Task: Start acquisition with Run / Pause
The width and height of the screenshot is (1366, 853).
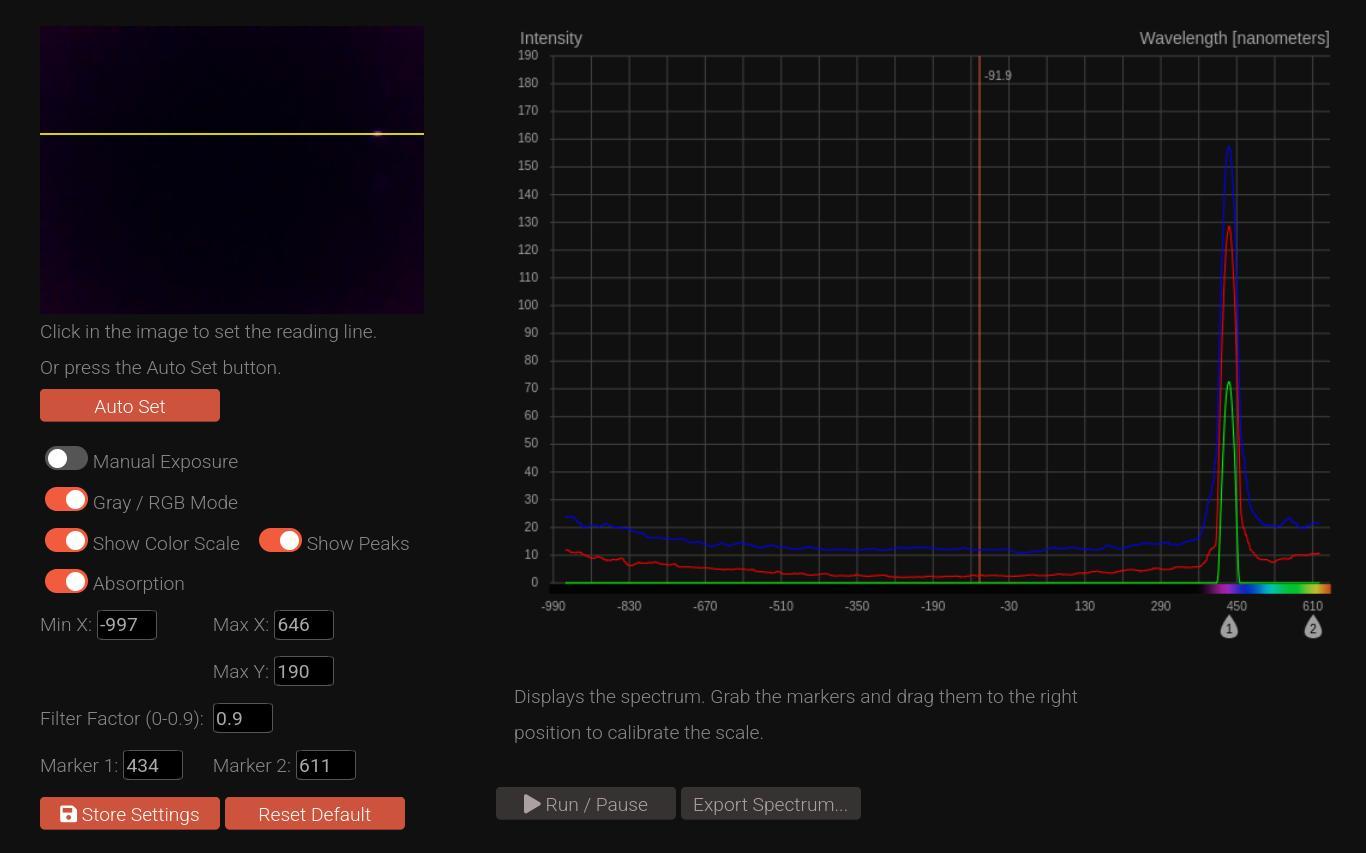Action: (586, 804)
